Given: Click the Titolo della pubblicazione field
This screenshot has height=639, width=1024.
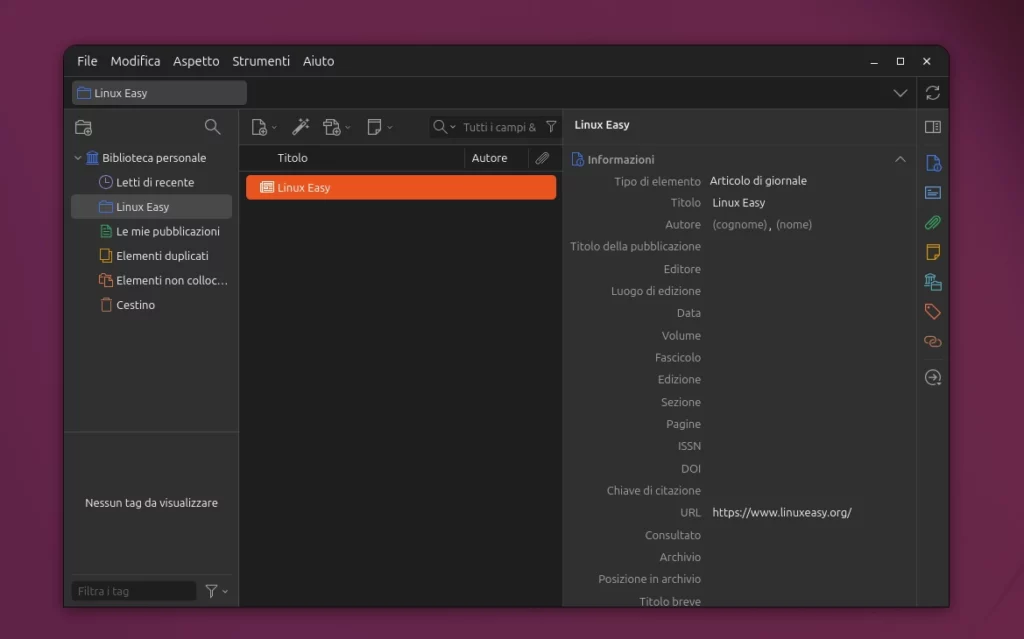Looking at the screenshot, I should [x=807, y=246].
